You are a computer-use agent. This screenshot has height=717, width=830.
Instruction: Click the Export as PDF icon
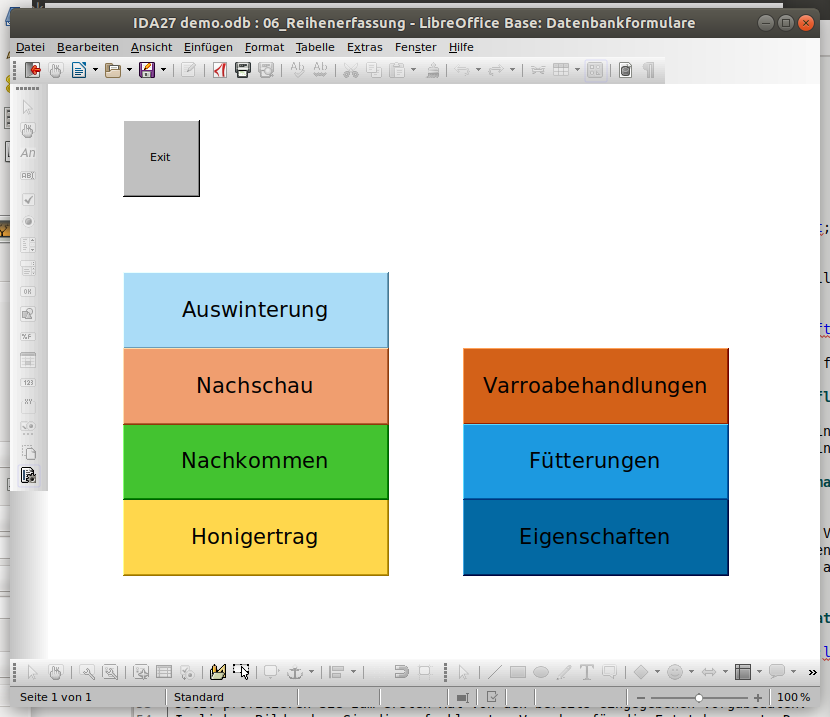pyautogui.click(x=220, y=70)
